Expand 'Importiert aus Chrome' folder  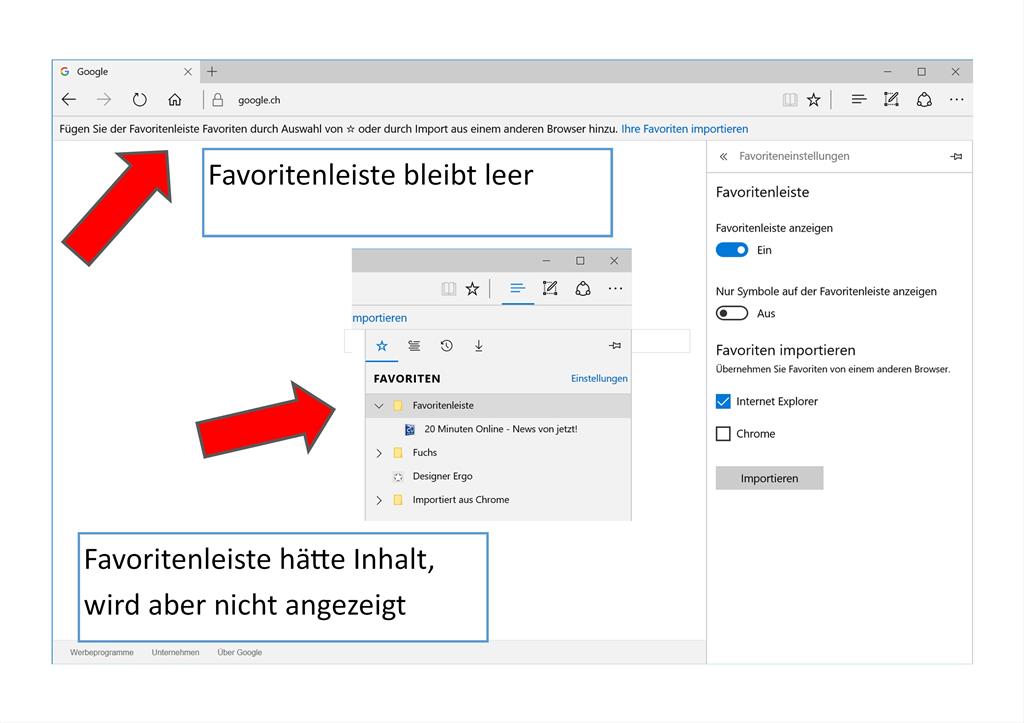click(x=379, y=500)
